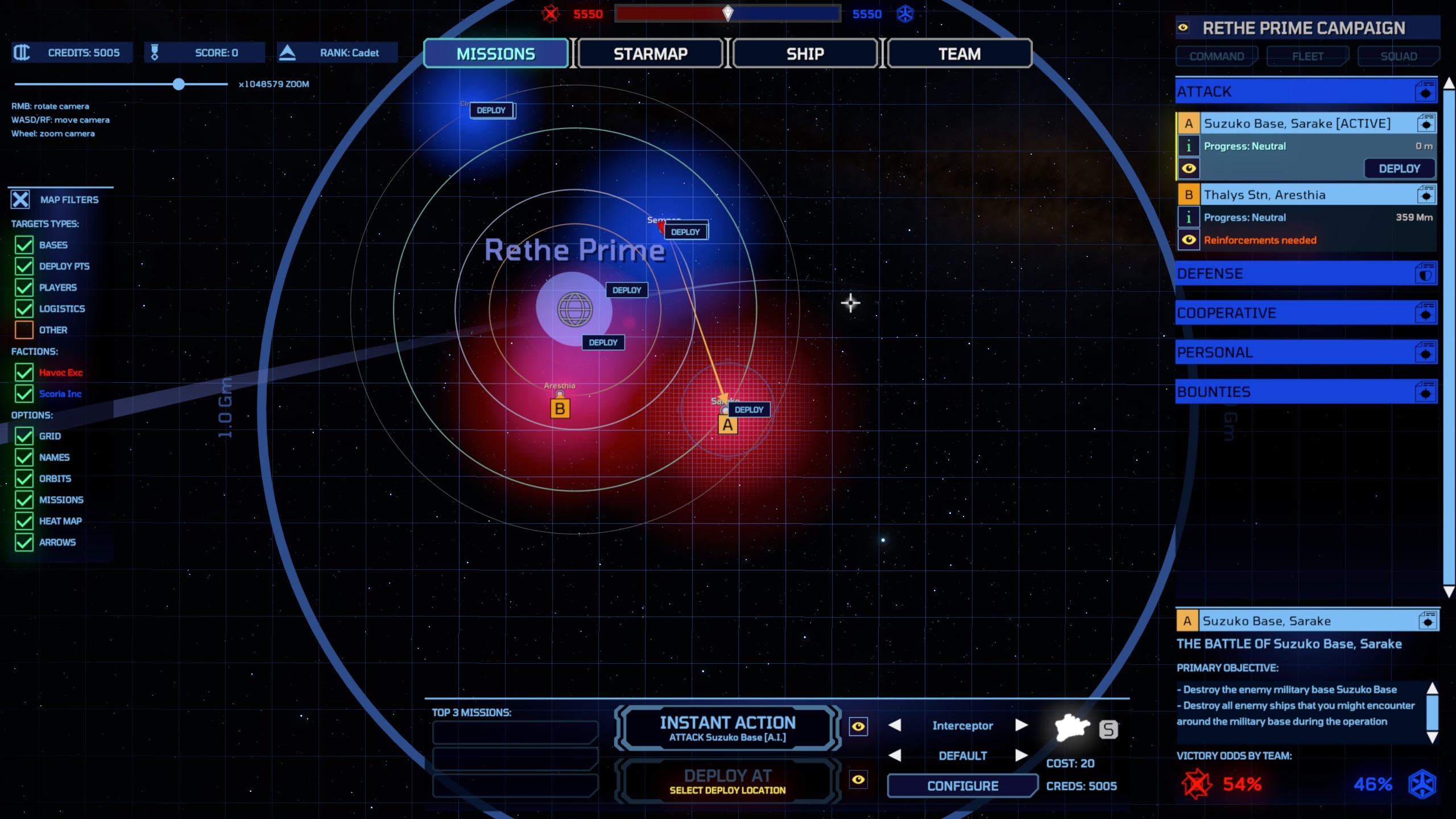Screen dimensions: 1456x819
Task: Click the eye visibility toggle for instant action
Action: point(857,726)
